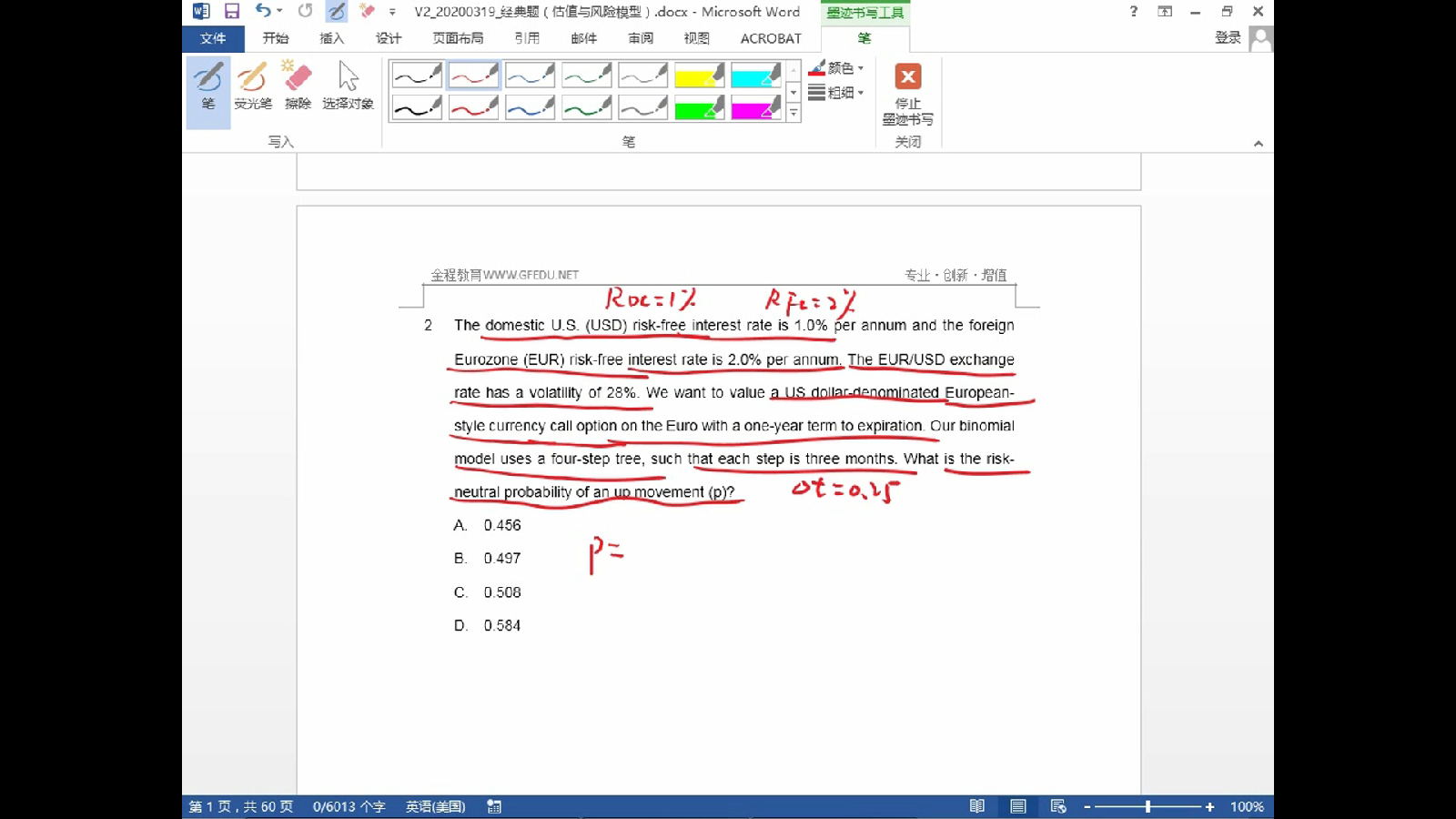Switch to Web Layout view in status bar

(1057, 806)
